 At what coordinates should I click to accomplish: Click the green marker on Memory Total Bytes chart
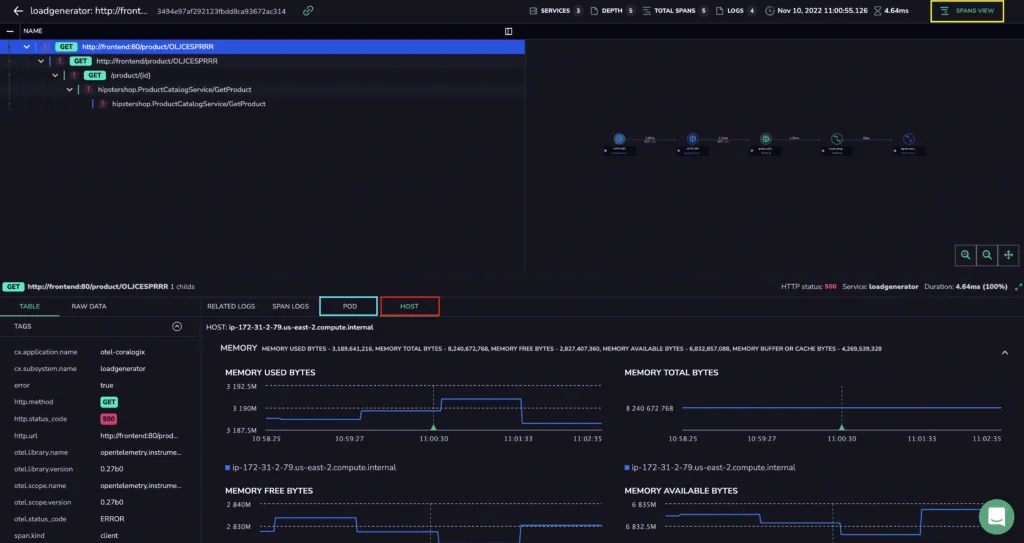[x=842, y=427]
